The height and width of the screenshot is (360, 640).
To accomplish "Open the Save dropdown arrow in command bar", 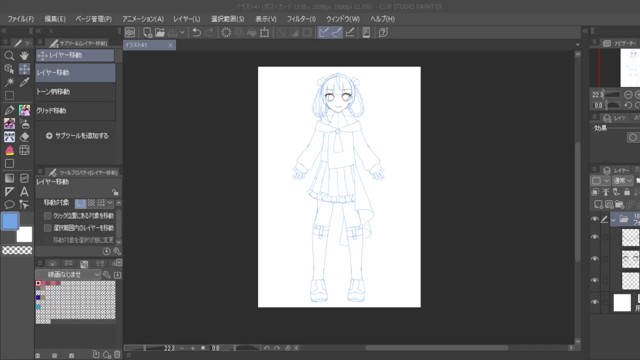I will click(182, 33).
